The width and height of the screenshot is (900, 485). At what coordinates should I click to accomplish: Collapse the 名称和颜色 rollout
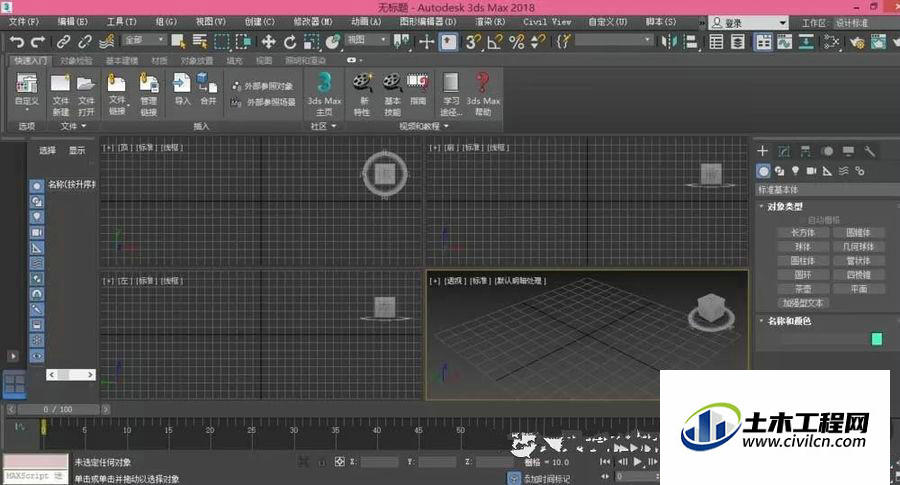tap(789, 321)
